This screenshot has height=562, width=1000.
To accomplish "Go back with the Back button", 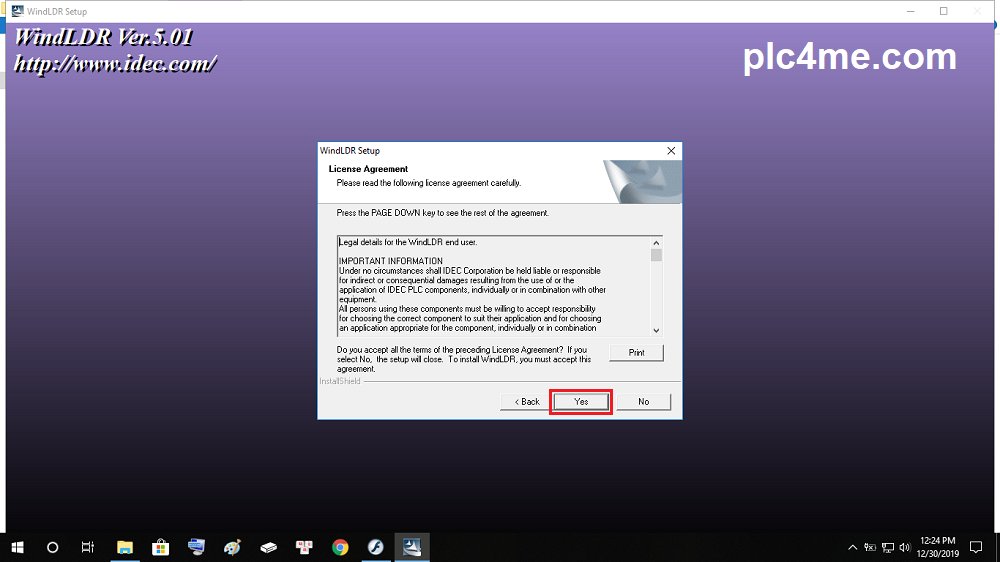I will click(527, 401).
